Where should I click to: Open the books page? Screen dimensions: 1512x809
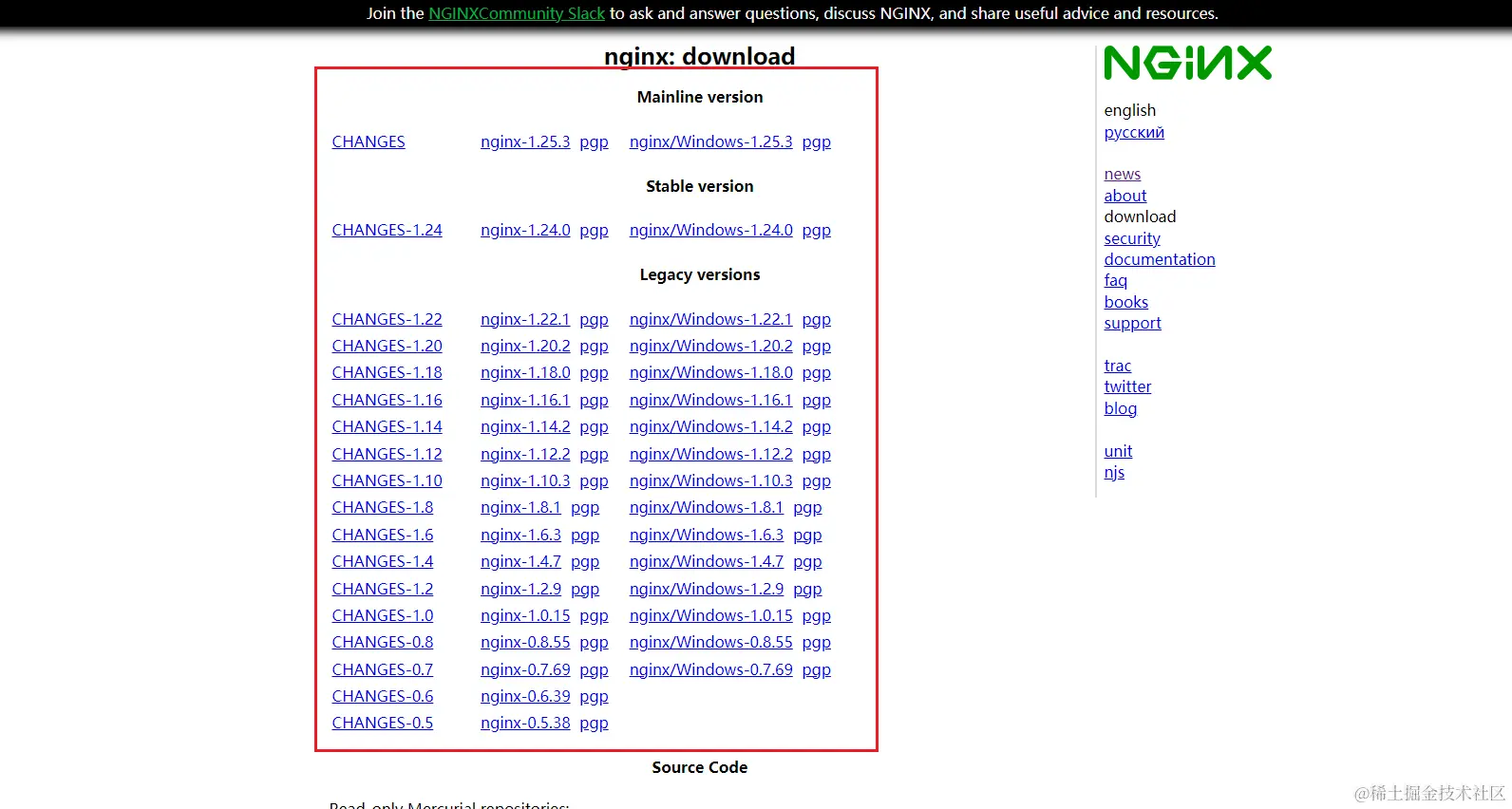[1126, 302]
